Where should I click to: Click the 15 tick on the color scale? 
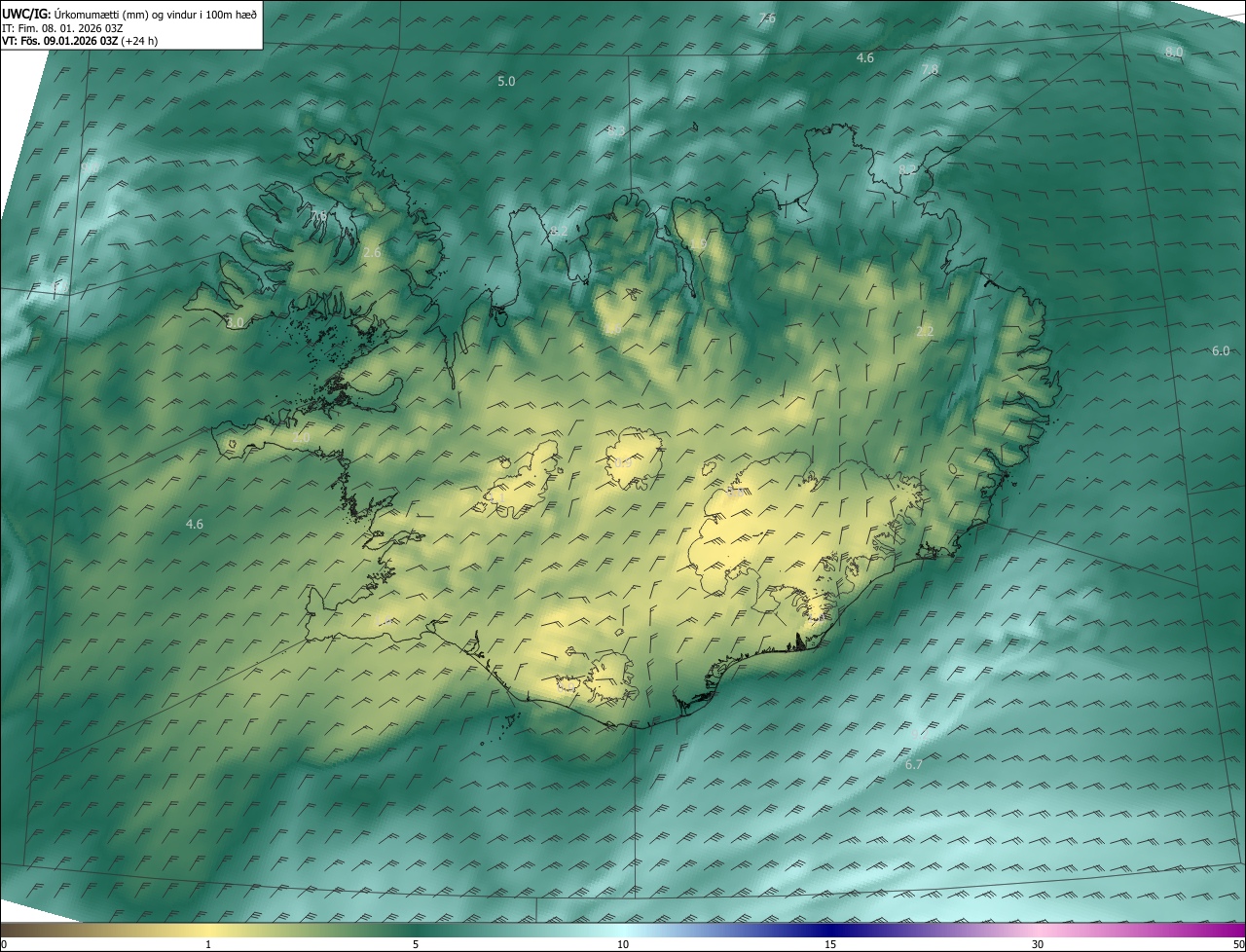[x=830, y=944]
